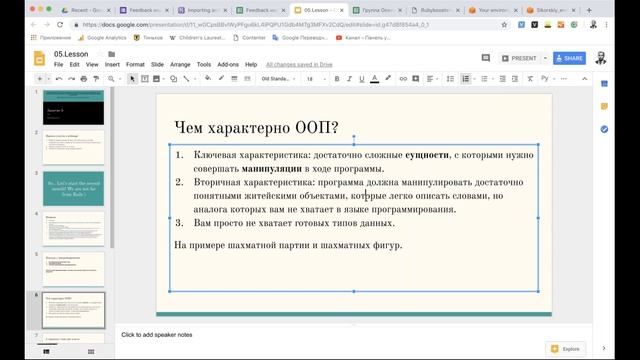Open the fill color bucket
The image size is (640, 360).
click(208, 78)
